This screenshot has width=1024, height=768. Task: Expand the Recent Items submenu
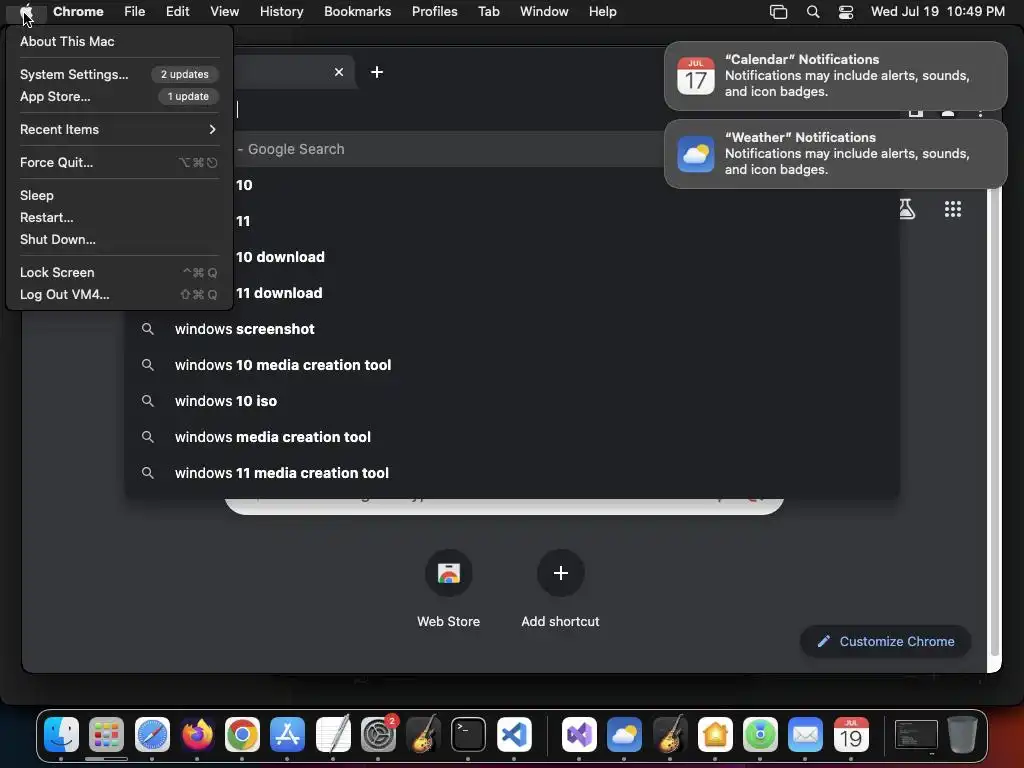tap(119, 129)
